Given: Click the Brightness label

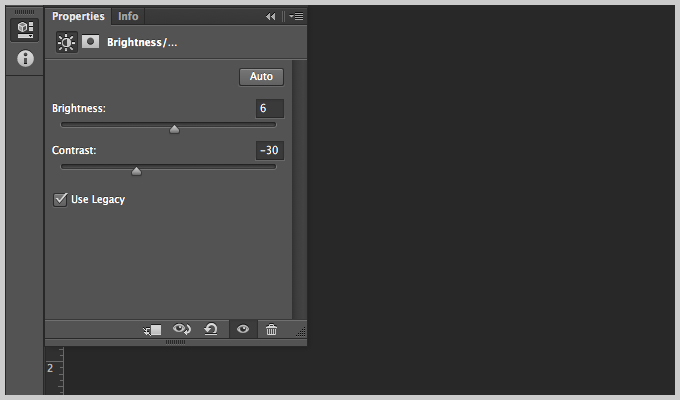Looking at the screenshot, I should point(79,108).
